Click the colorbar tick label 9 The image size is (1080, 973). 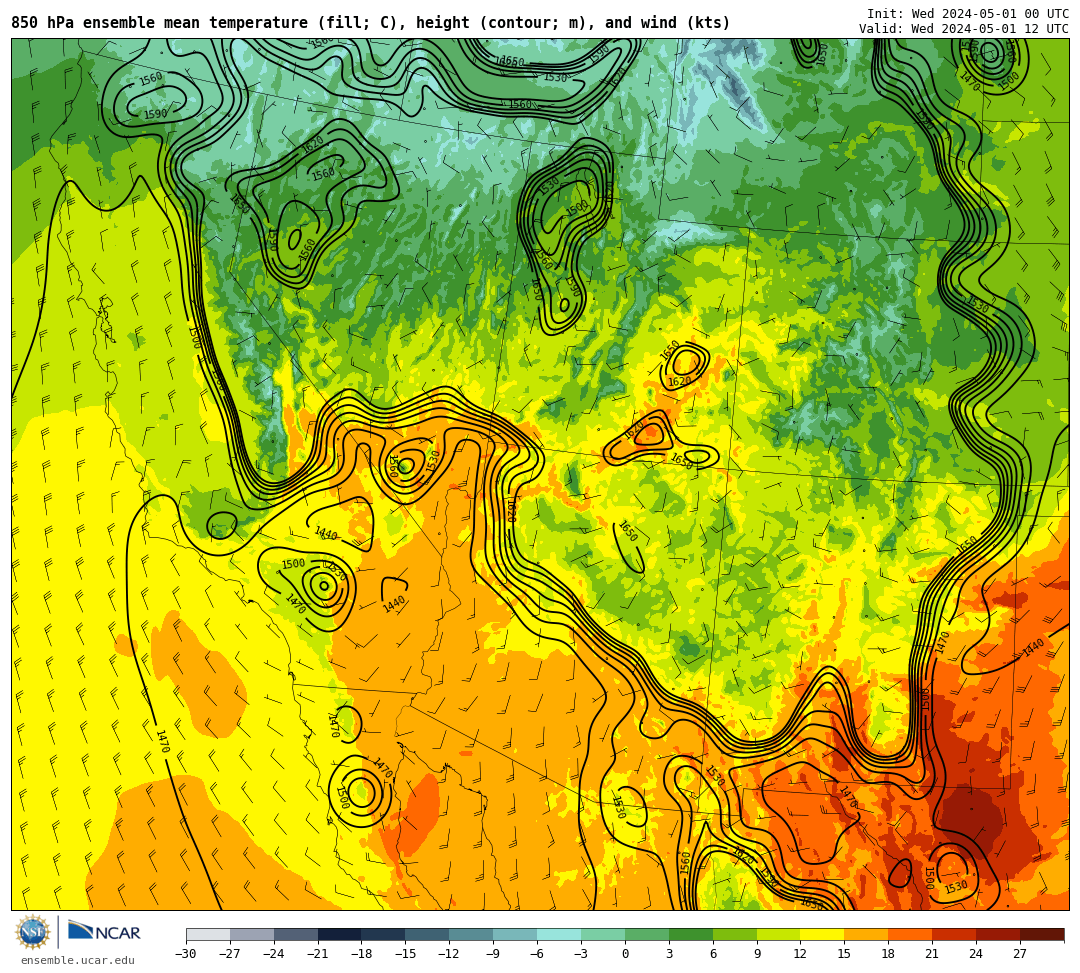[x=757, y=954]
